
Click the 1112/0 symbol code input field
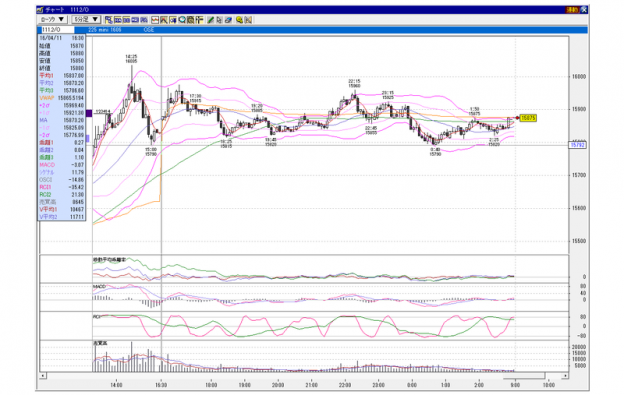coord(58,30)
